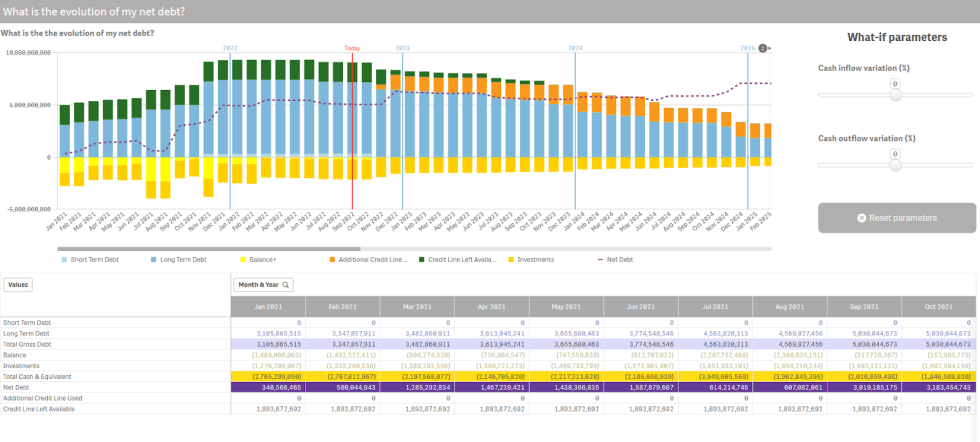Image resolution: width=980 pixels, height=442 pixels.
Task: Click Credit Line Left Available legend entry
Action: [461, 259]
